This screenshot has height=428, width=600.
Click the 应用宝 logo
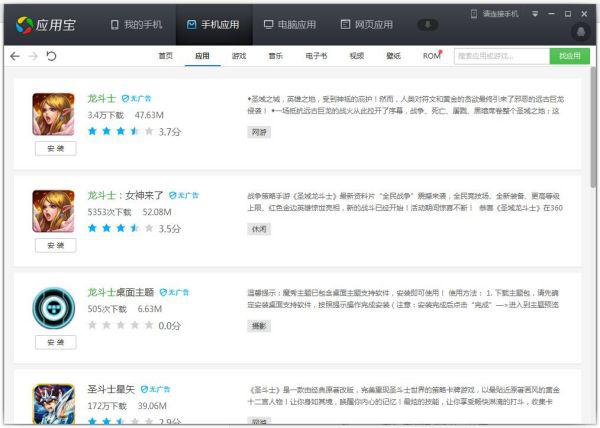(46, 25)
